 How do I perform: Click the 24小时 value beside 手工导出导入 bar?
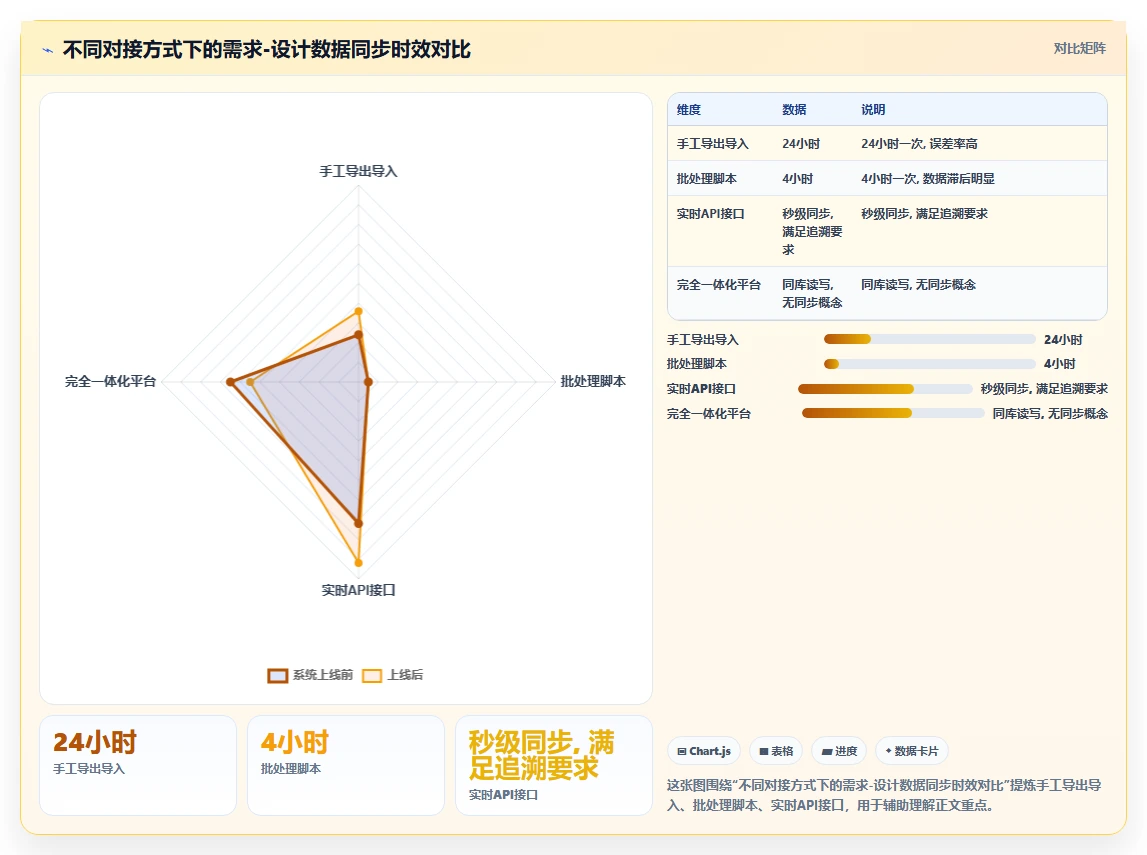click(x=1063, y=339)
